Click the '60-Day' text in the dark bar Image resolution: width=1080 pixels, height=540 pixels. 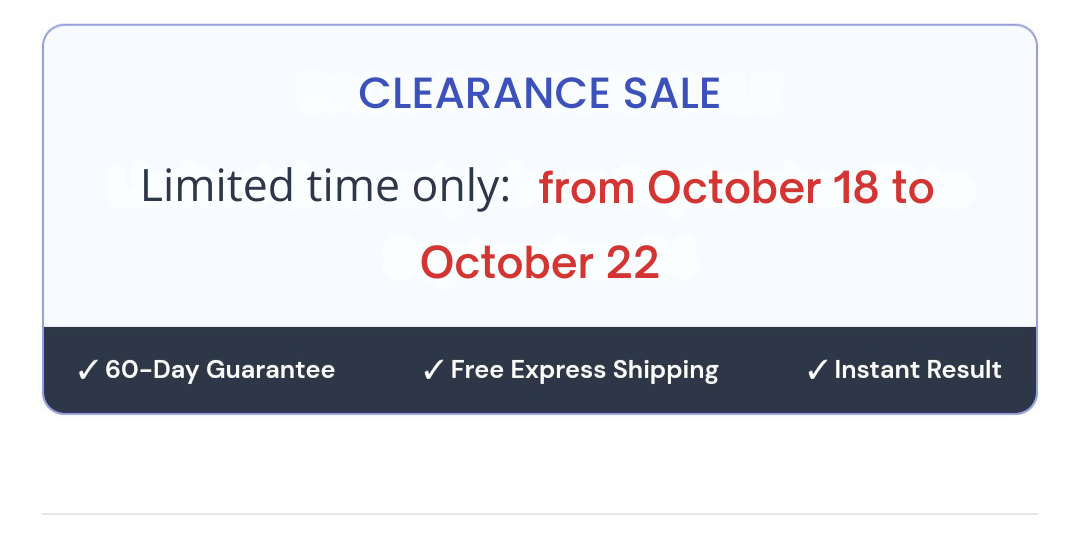pyautogui.click(x=152, y=370)
